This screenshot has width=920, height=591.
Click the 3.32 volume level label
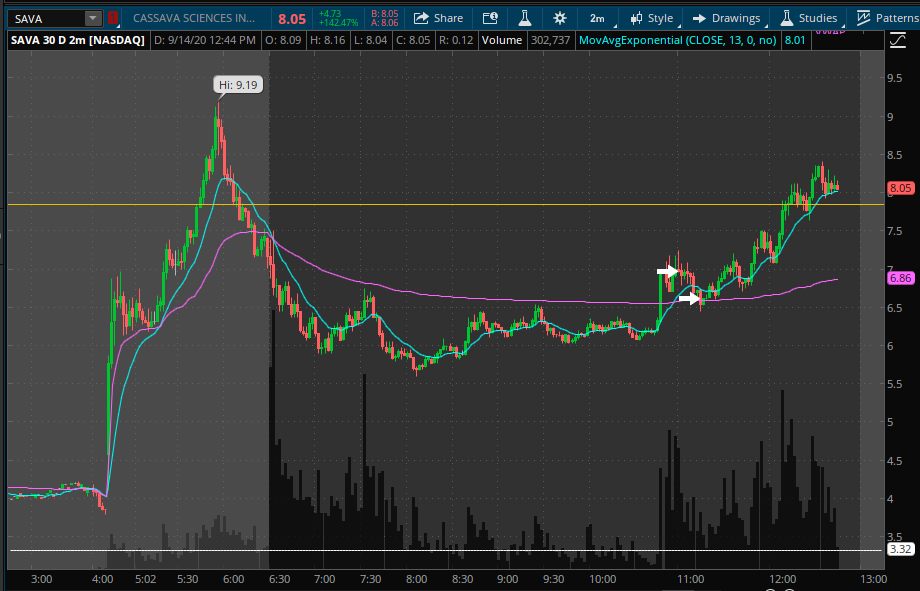(900, 549)
